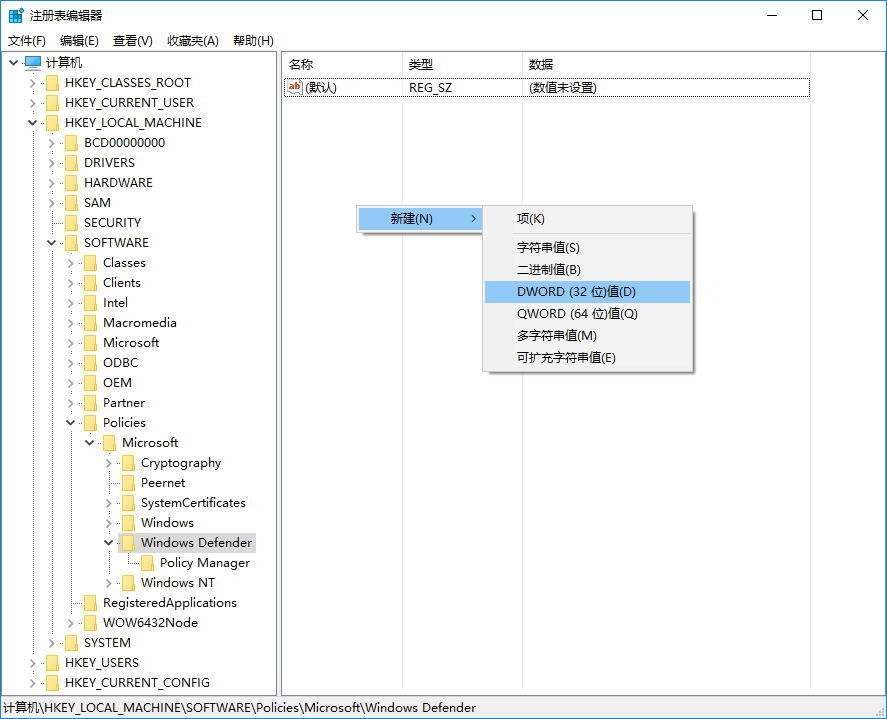Screen dimensions: 887x719
Task: Collapse the 计算机 root node
Action: 14,62
